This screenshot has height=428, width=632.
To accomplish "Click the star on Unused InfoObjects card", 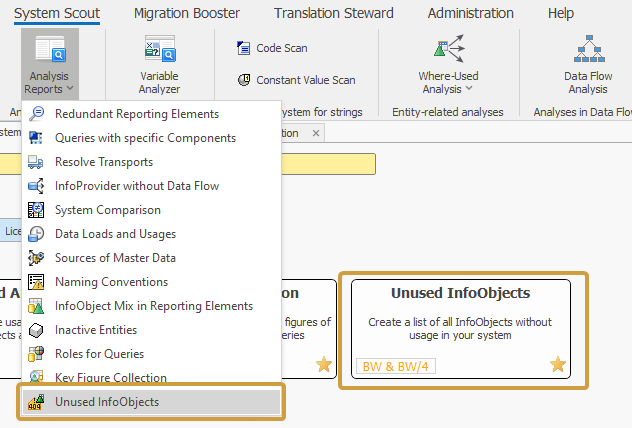I will coord(557,365).
